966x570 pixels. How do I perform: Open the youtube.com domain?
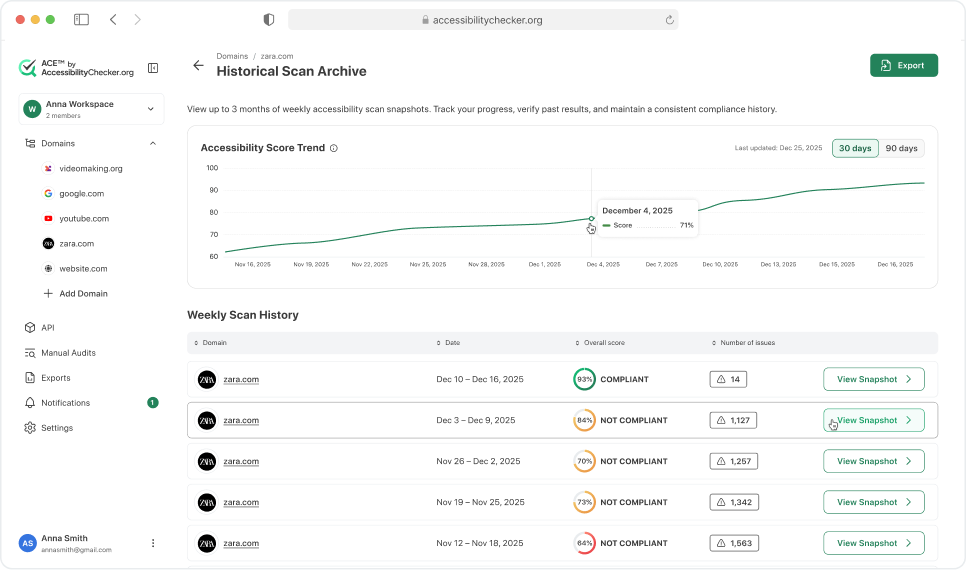click(x=84, y=219)
